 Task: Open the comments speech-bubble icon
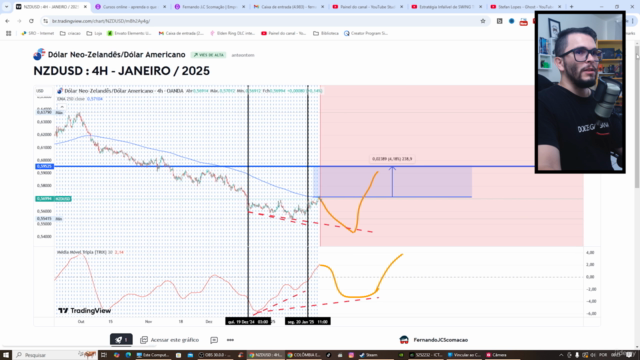coord(214,340)
